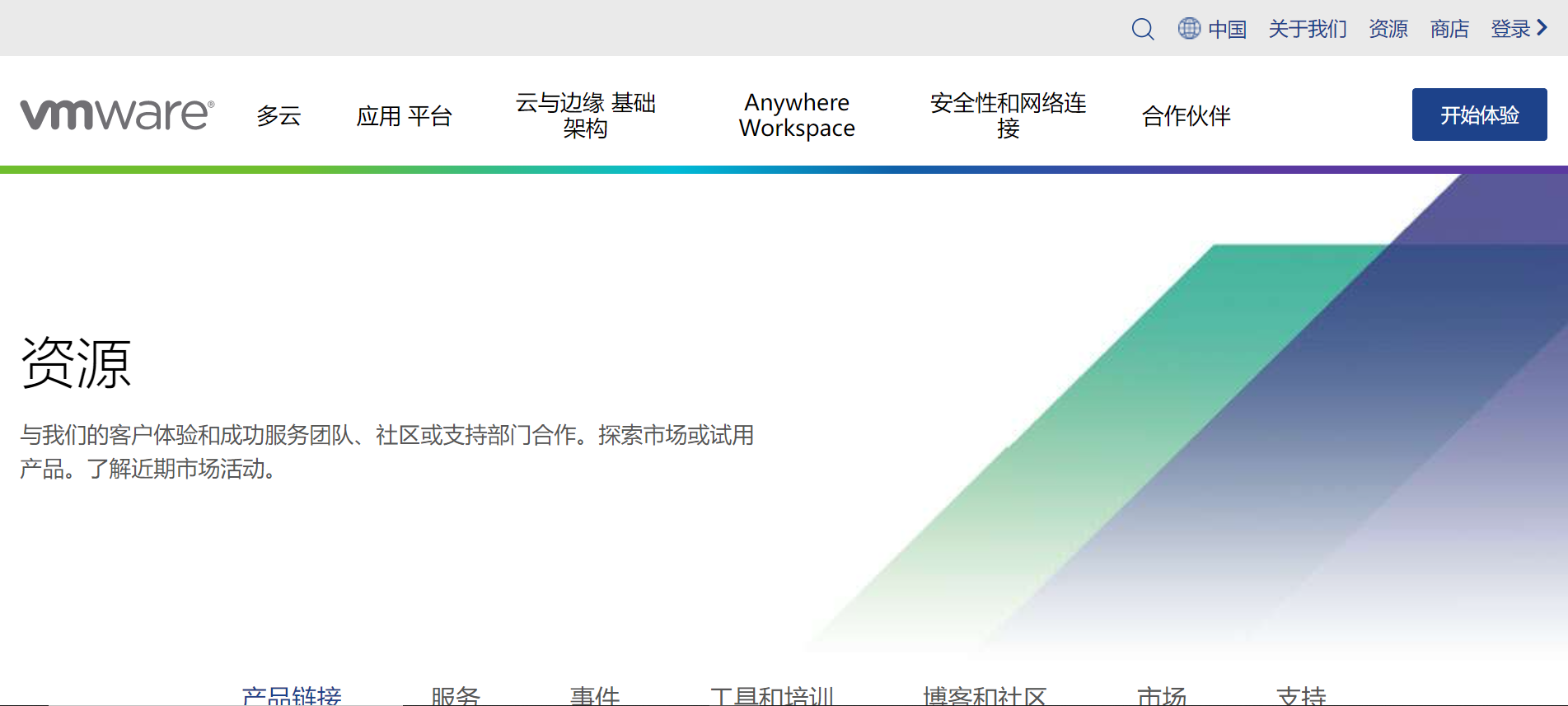Open Anywhere Workspace navigation menu
This screenshot has width=1568, height=706.
(x=797, y=115)
